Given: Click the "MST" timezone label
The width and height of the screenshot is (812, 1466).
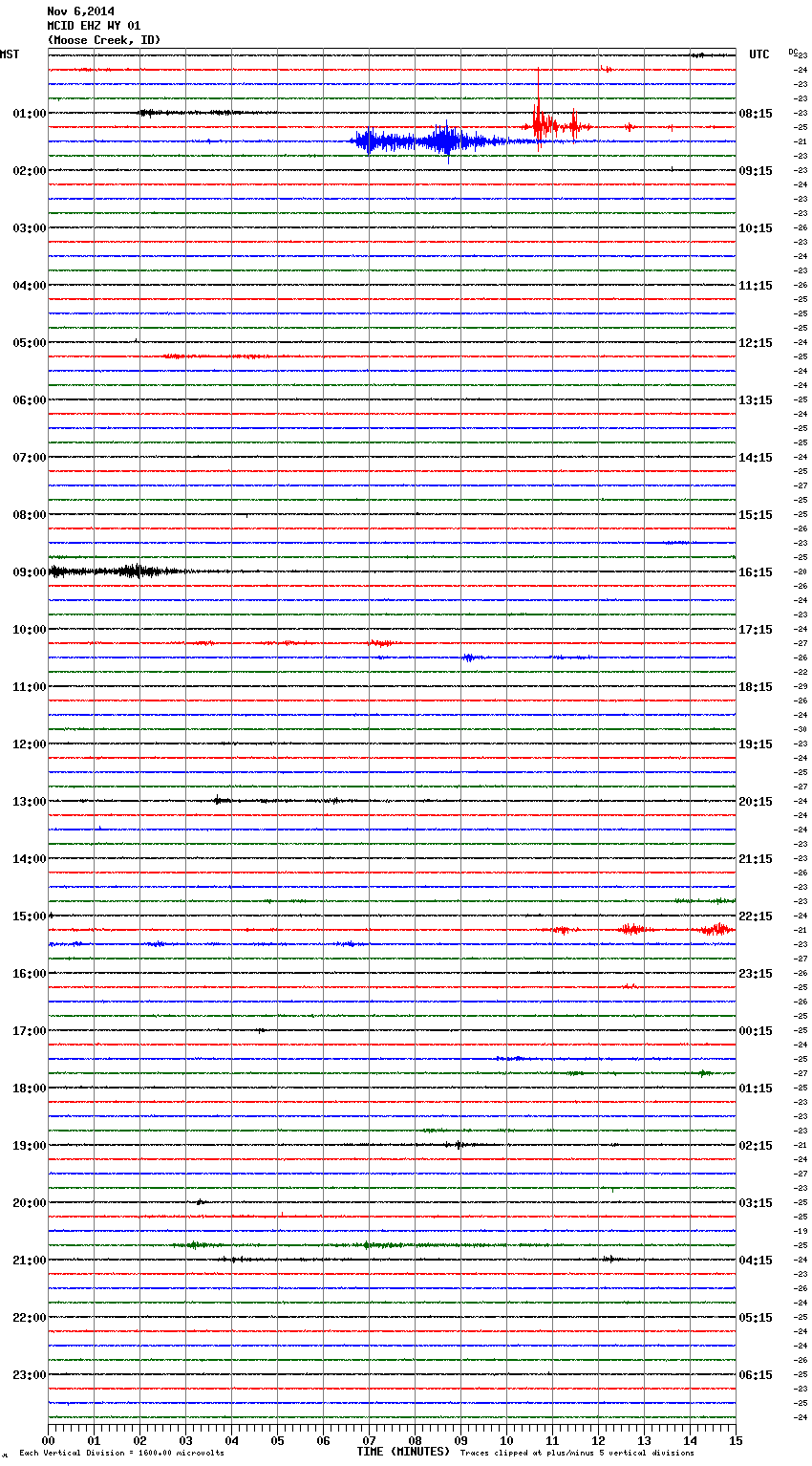Looking at the screenshot, I should (10, 54).
